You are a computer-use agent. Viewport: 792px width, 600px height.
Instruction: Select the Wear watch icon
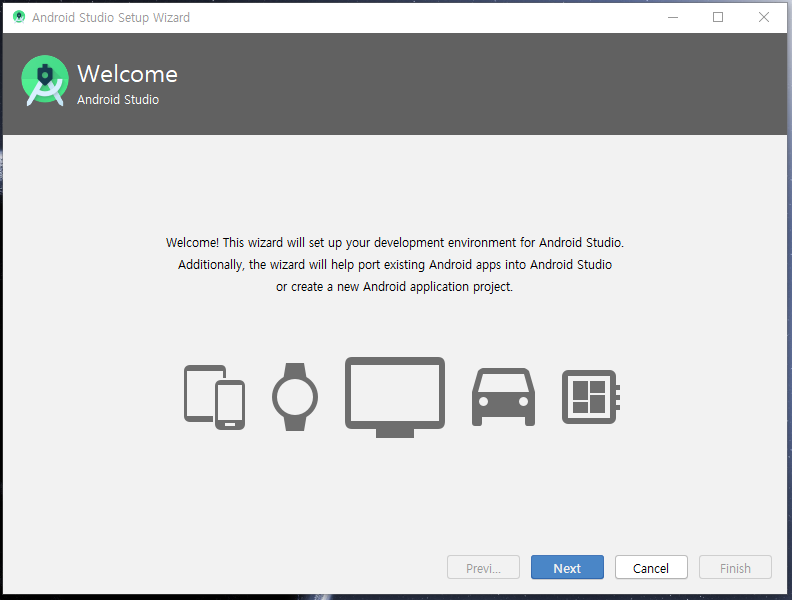295,396
